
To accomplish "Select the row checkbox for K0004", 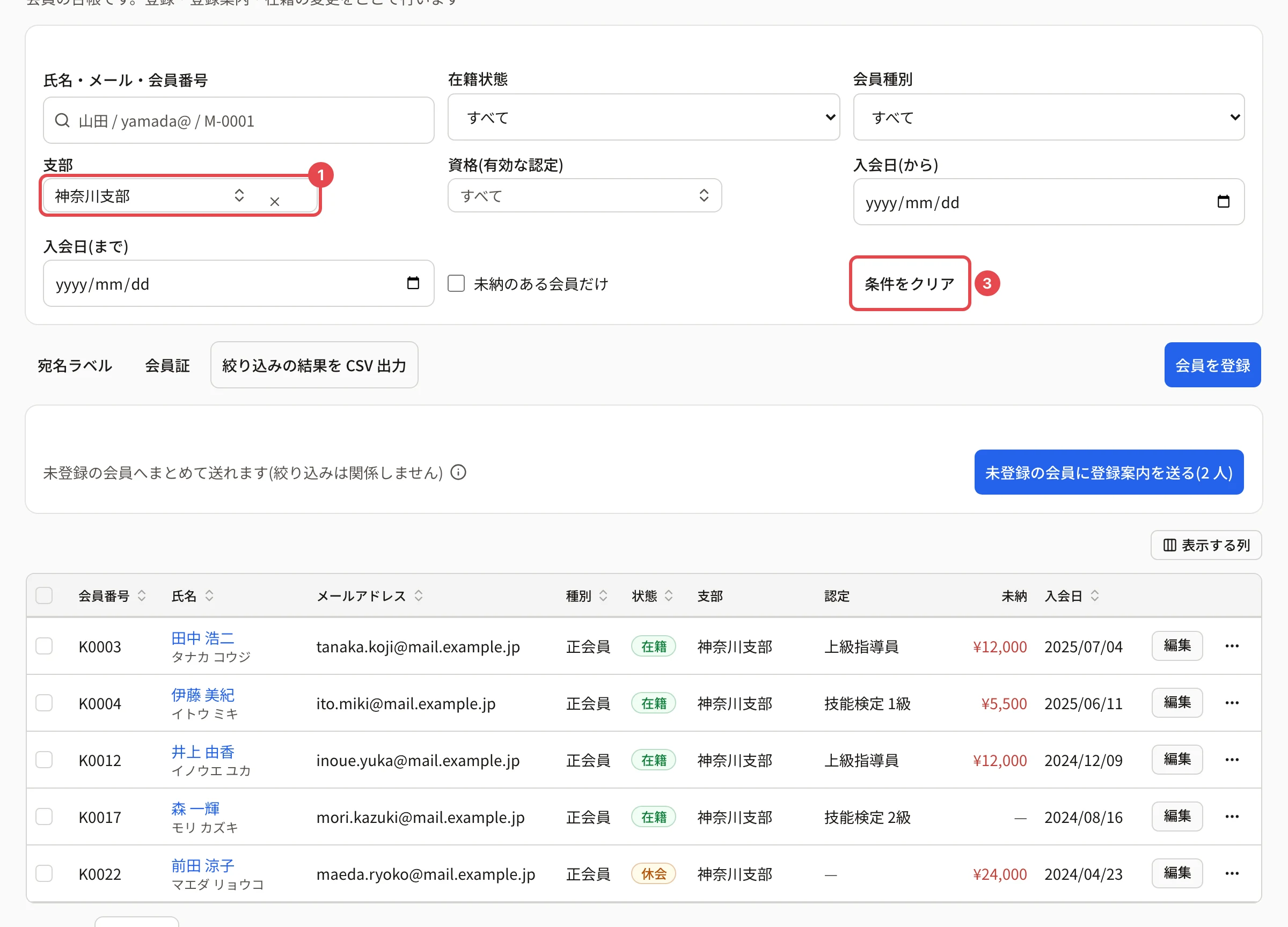I will [x=45, y=703].
